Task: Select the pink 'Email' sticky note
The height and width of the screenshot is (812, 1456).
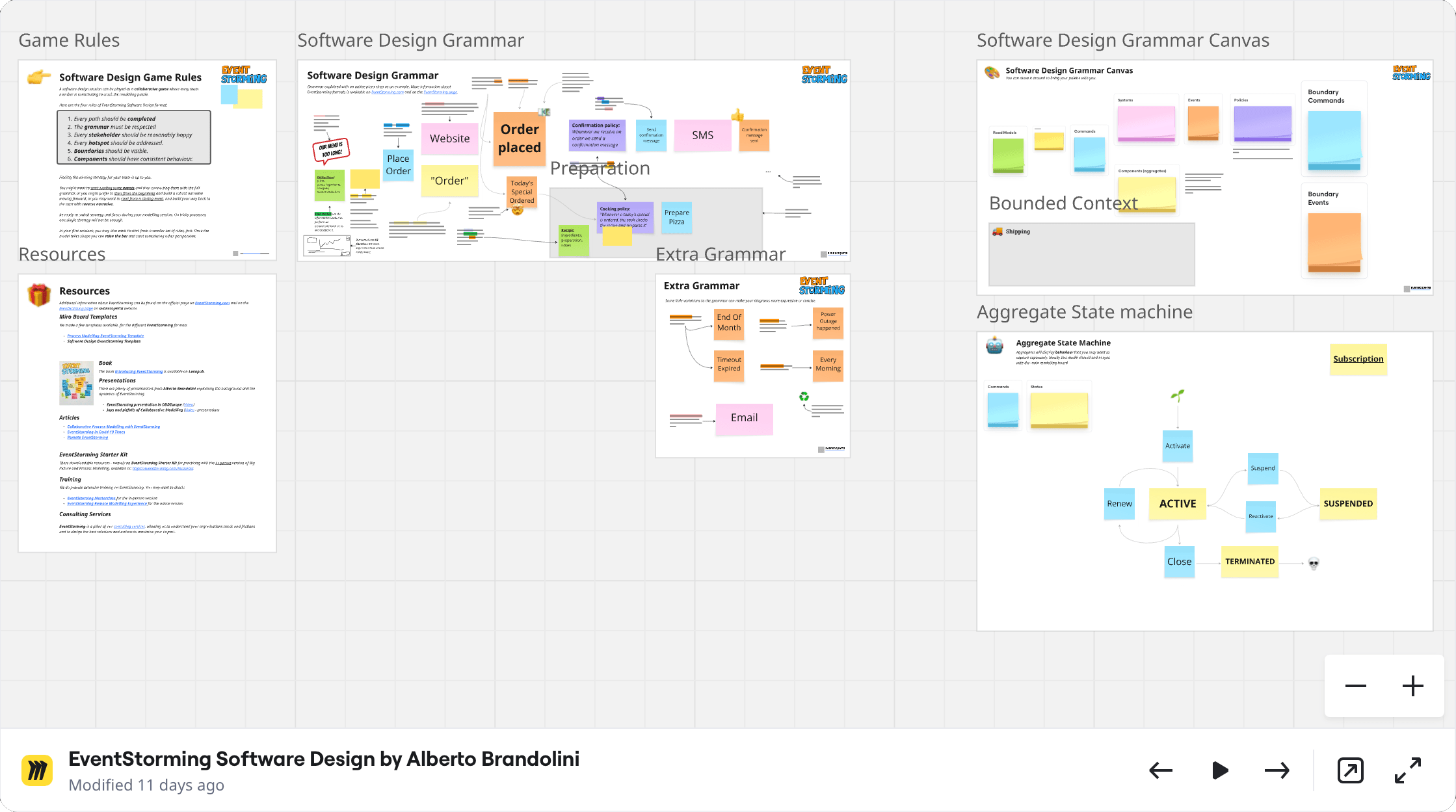Action: click(744, 418)
